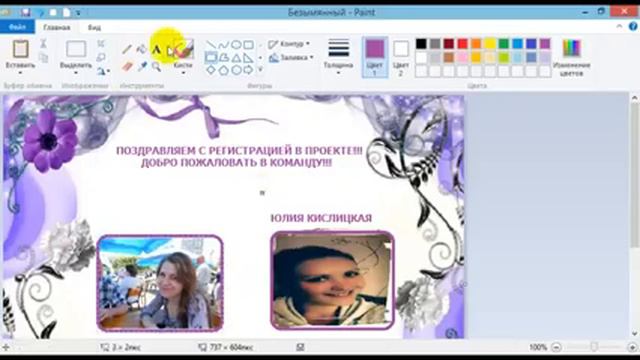Click the Brushes tool icon
Image resolution: width=640 pixels, height=360 pixels.
click(x=183, y=49)
